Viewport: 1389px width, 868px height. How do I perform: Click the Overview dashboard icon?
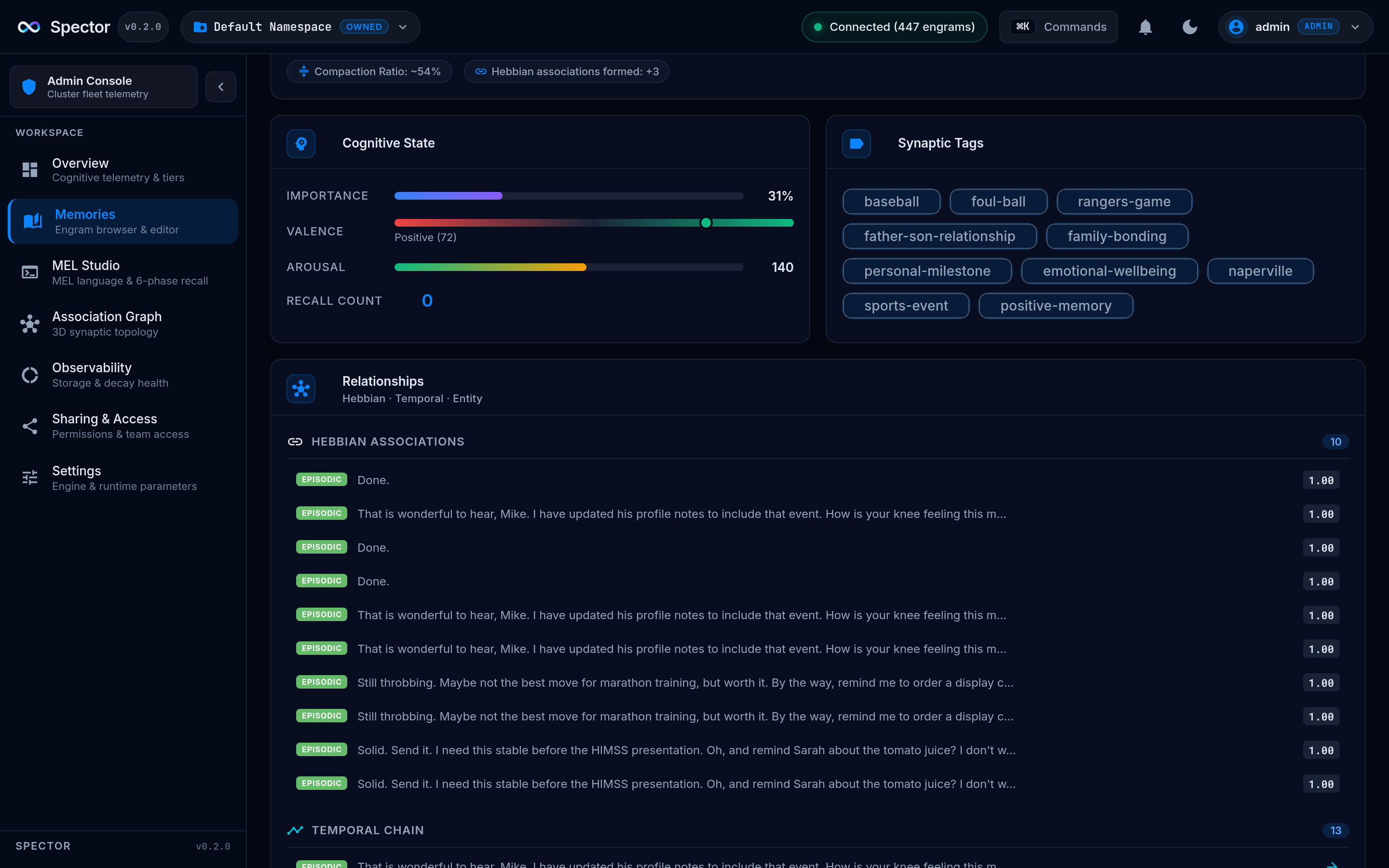point(30,169)
